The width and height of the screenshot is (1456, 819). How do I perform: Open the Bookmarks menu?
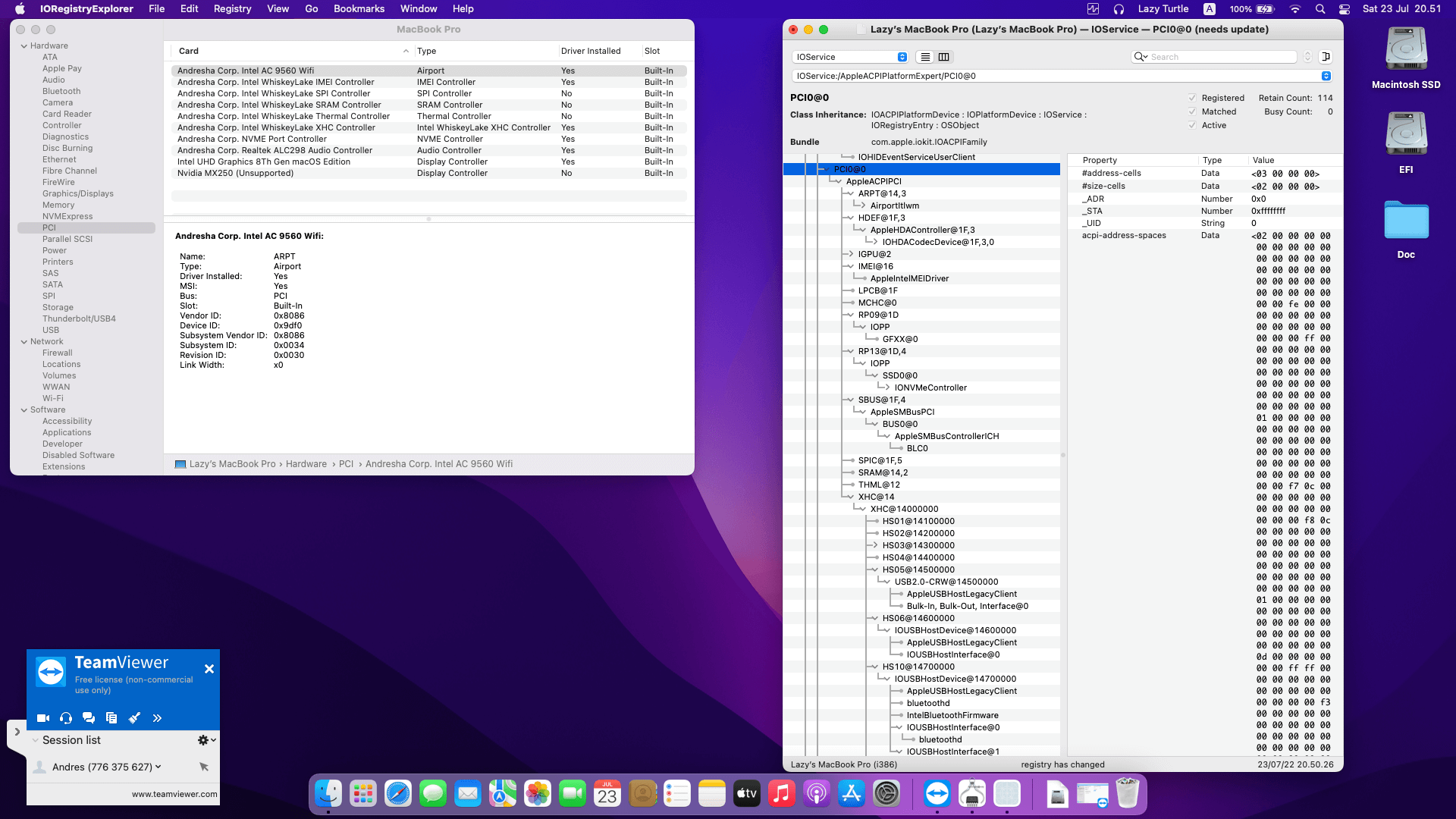pyautogui.click(x=359, y=9)
